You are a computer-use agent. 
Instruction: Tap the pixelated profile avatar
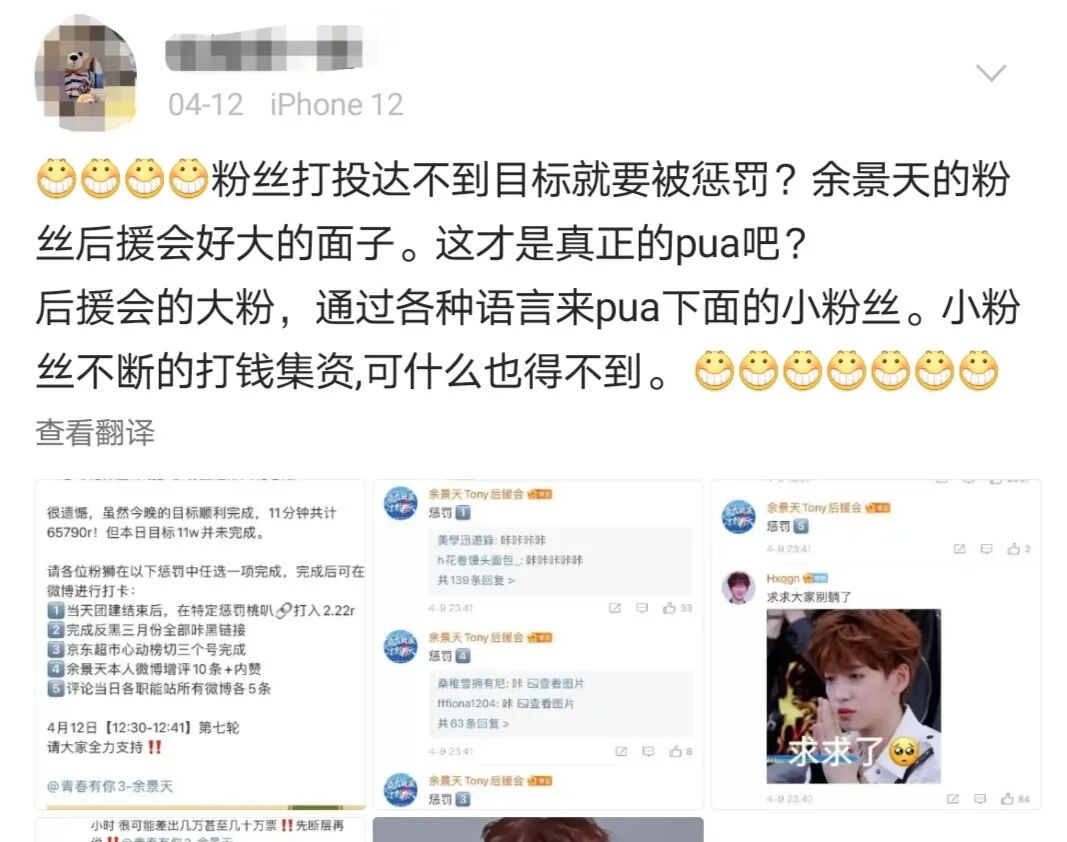tap(85, 74)
